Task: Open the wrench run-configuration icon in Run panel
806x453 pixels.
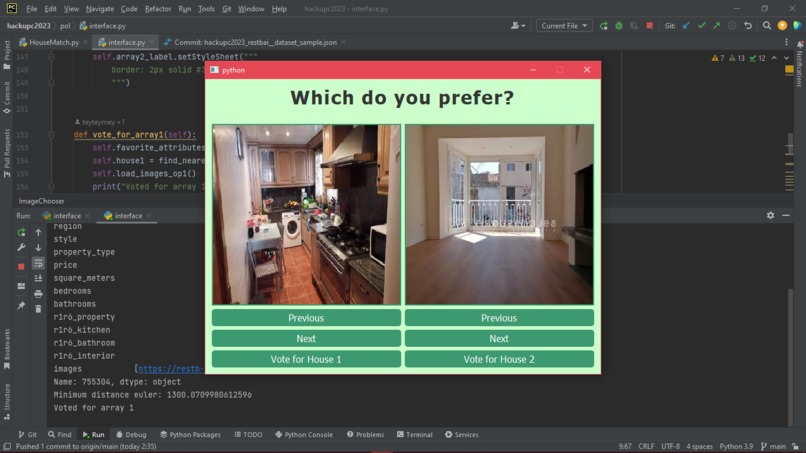Action: click(x=21, y=248)
